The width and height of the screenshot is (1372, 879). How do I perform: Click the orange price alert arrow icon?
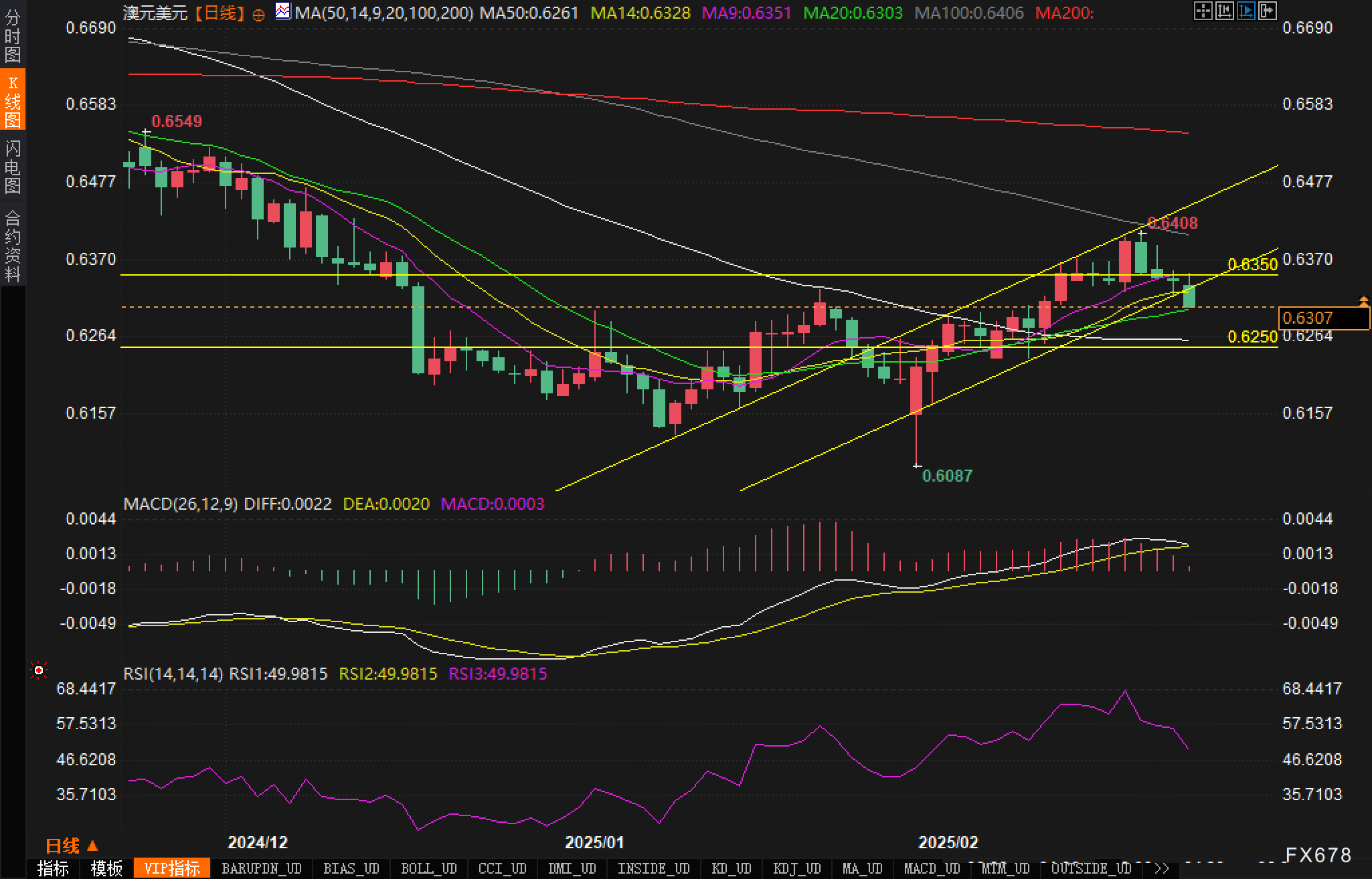[1364, 301]
